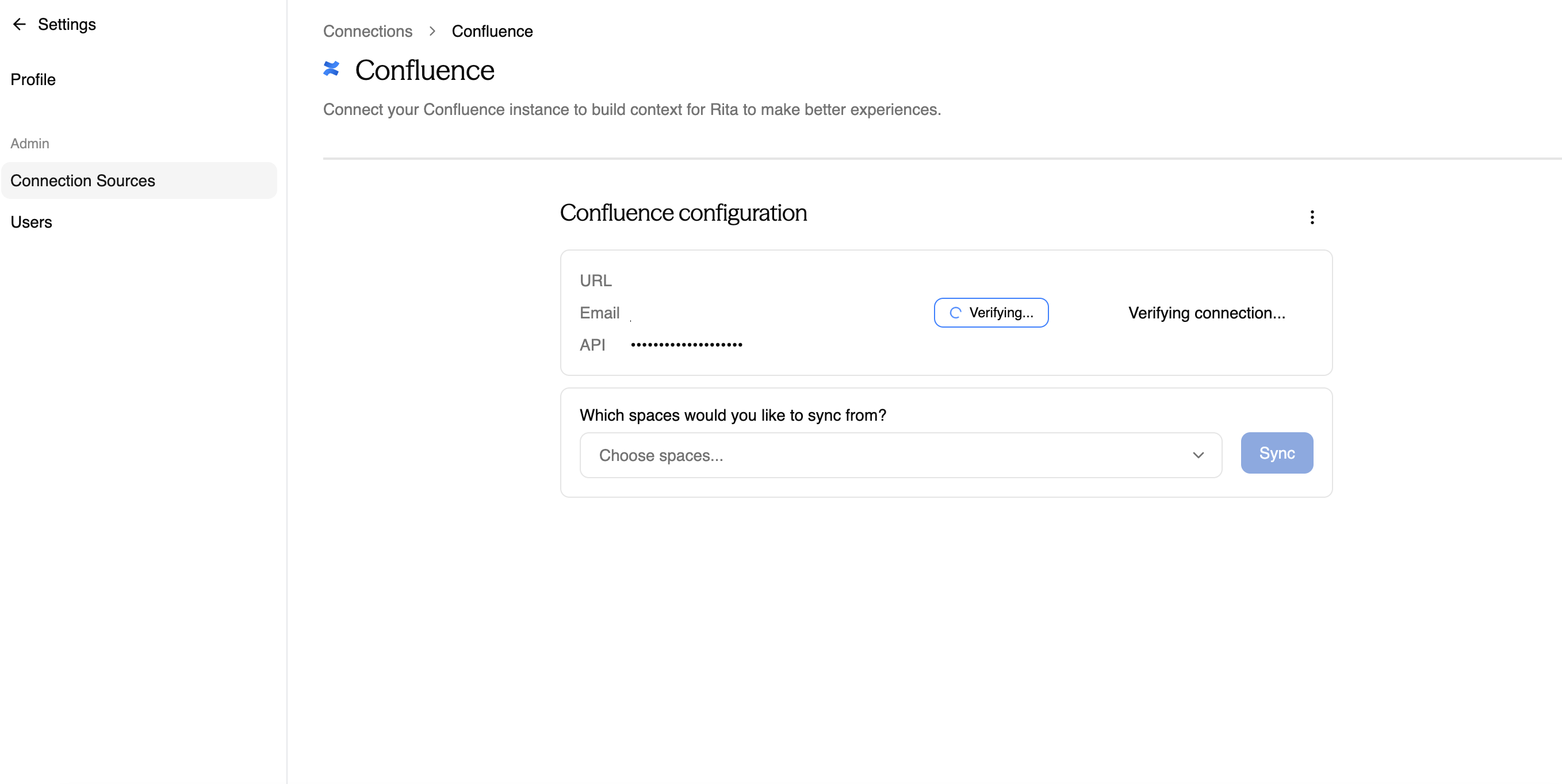This screenshot has width=1562, height=784.
Task: Click the breadcrumb chevron between Connections and Confluence
Action: [x=432, y=30]
